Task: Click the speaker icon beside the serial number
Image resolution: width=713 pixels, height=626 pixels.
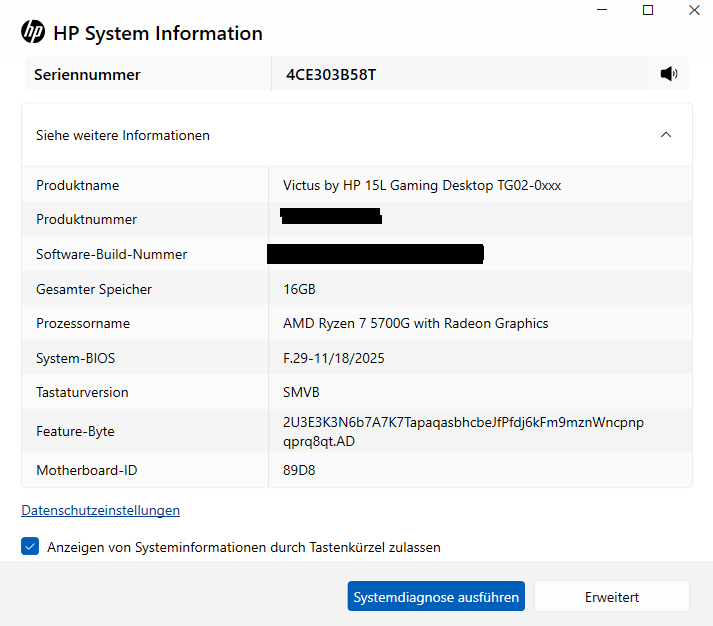Action: point(668,74)
